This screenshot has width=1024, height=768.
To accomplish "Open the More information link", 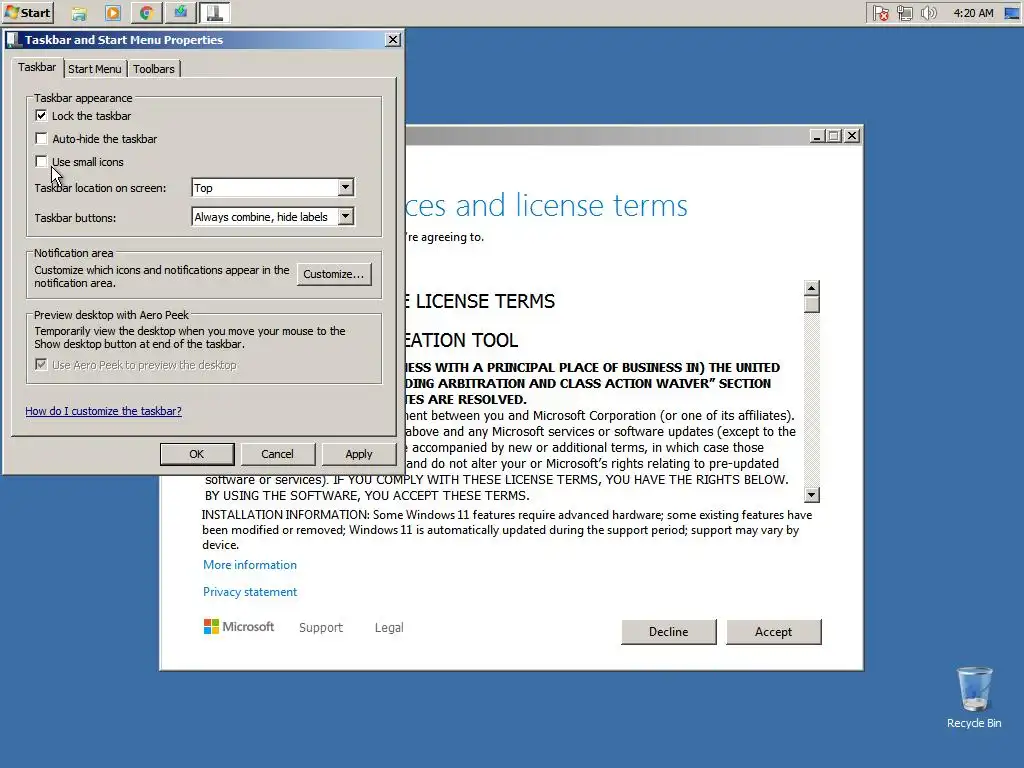I will (x=249, y=565).
